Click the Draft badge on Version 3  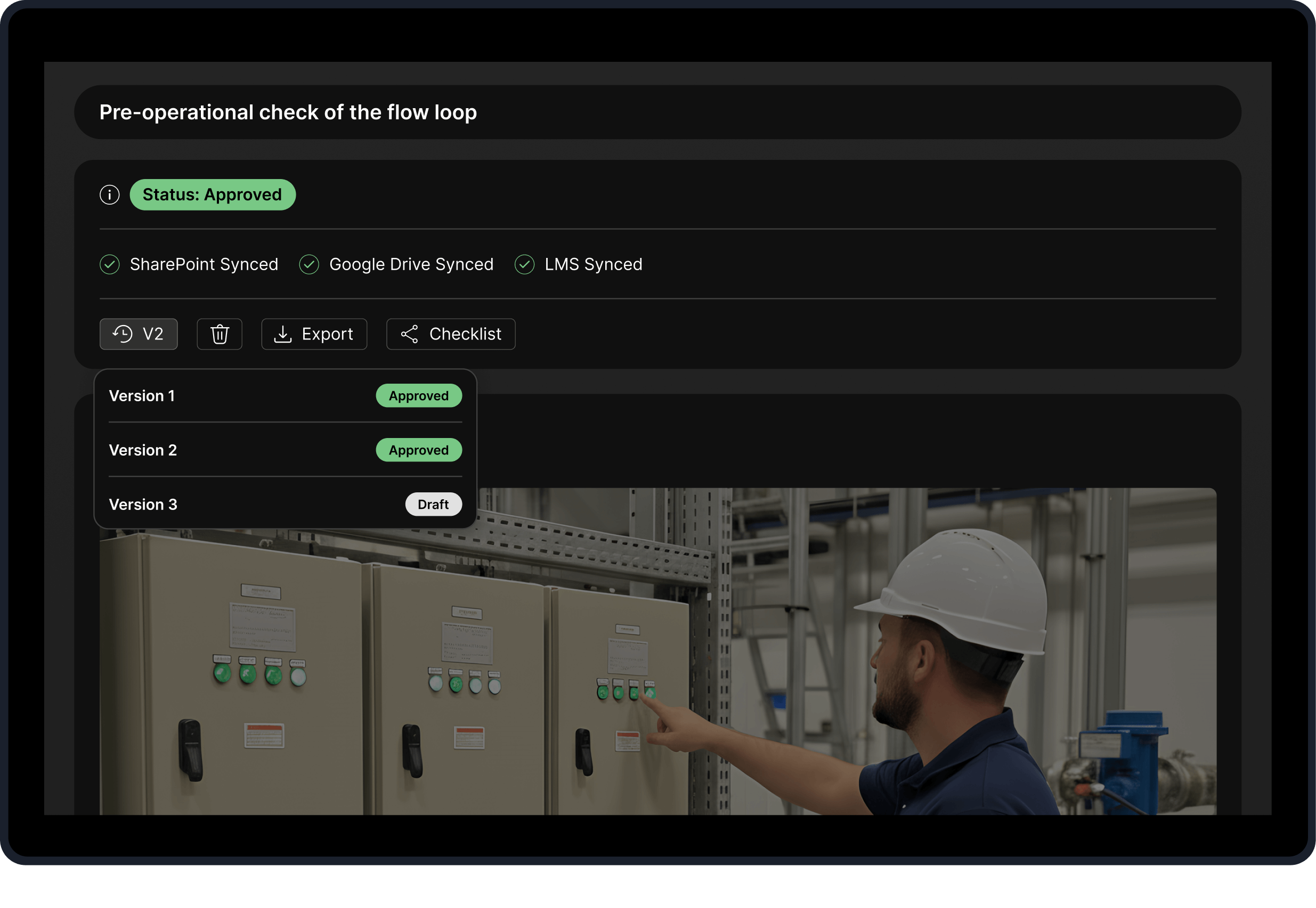(x=433, y=505)
